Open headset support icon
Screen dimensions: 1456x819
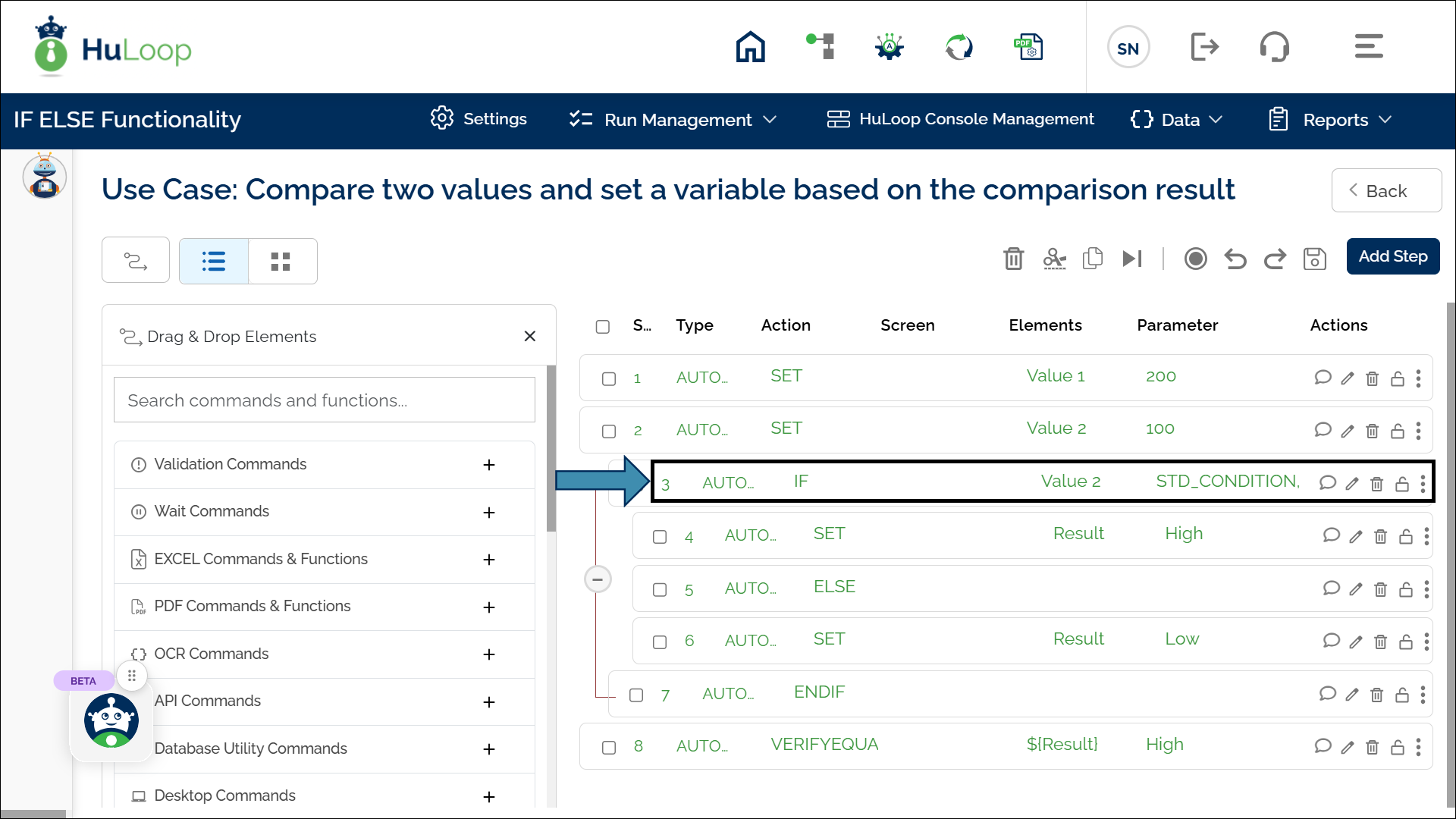1274,47
